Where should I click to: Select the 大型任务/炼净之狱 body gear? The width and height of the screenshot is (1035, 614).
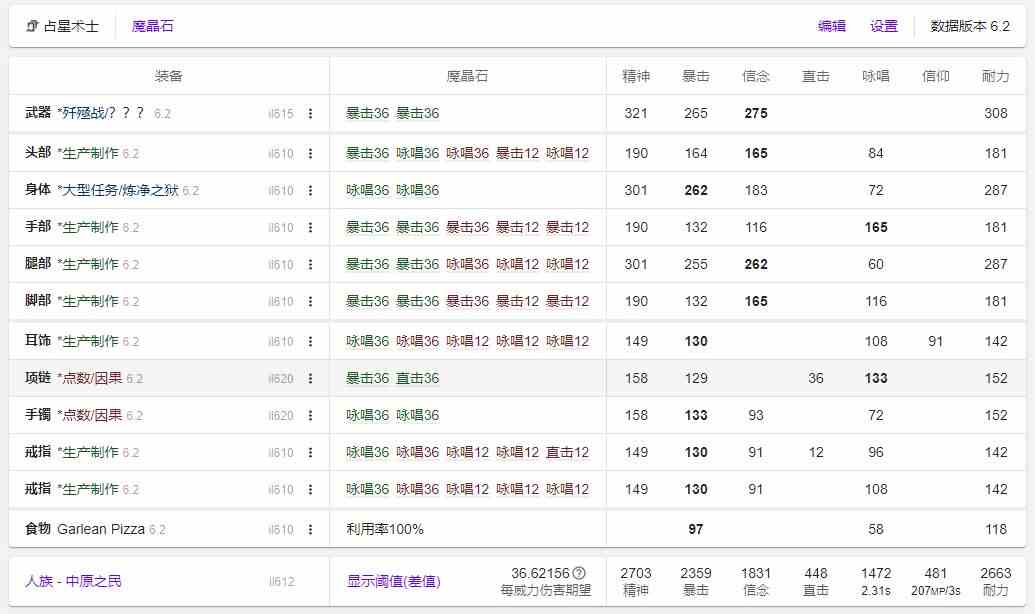pyautogui.click(x=119, y=190)
